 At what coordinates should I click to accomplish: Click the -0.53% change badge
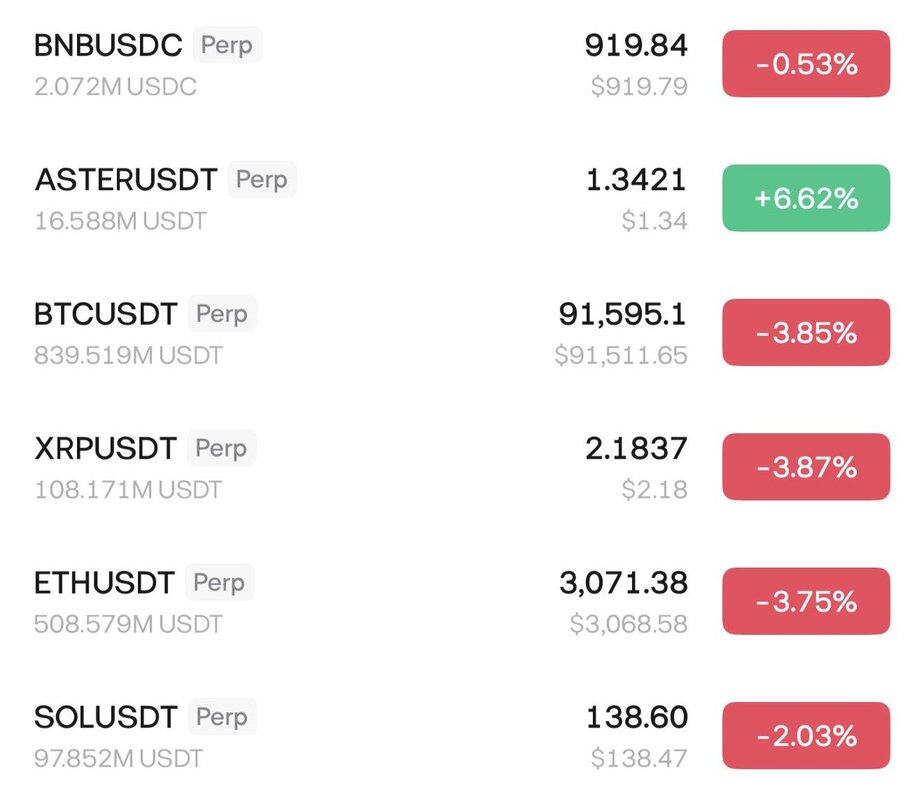(806, 64)
